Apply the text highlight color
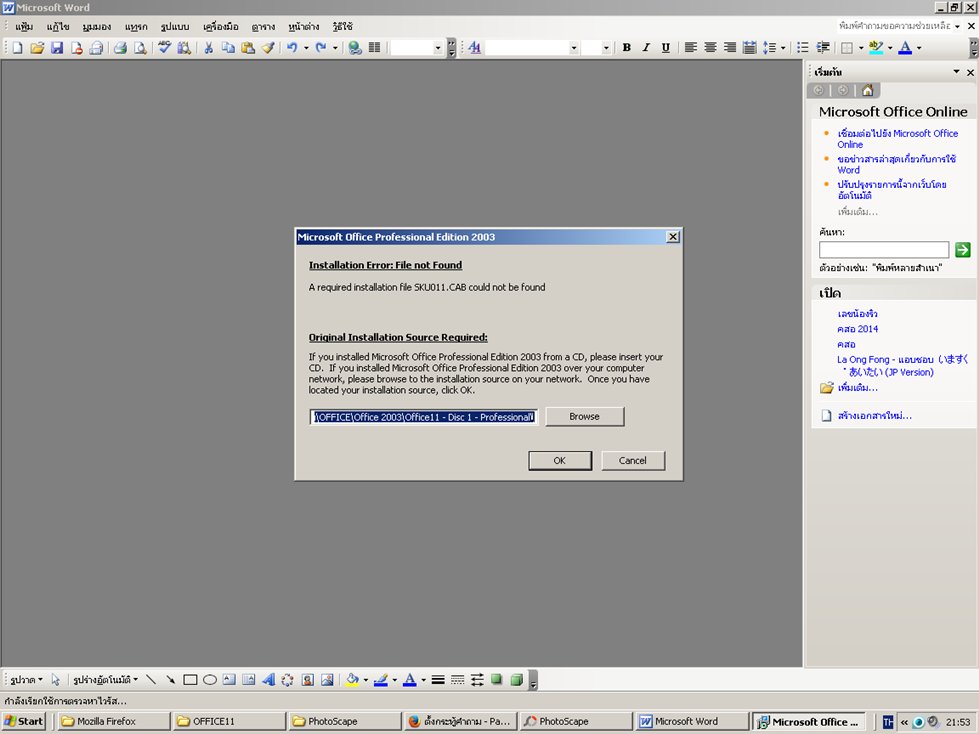This screenshot has height=734, width=979. point(876,47)
